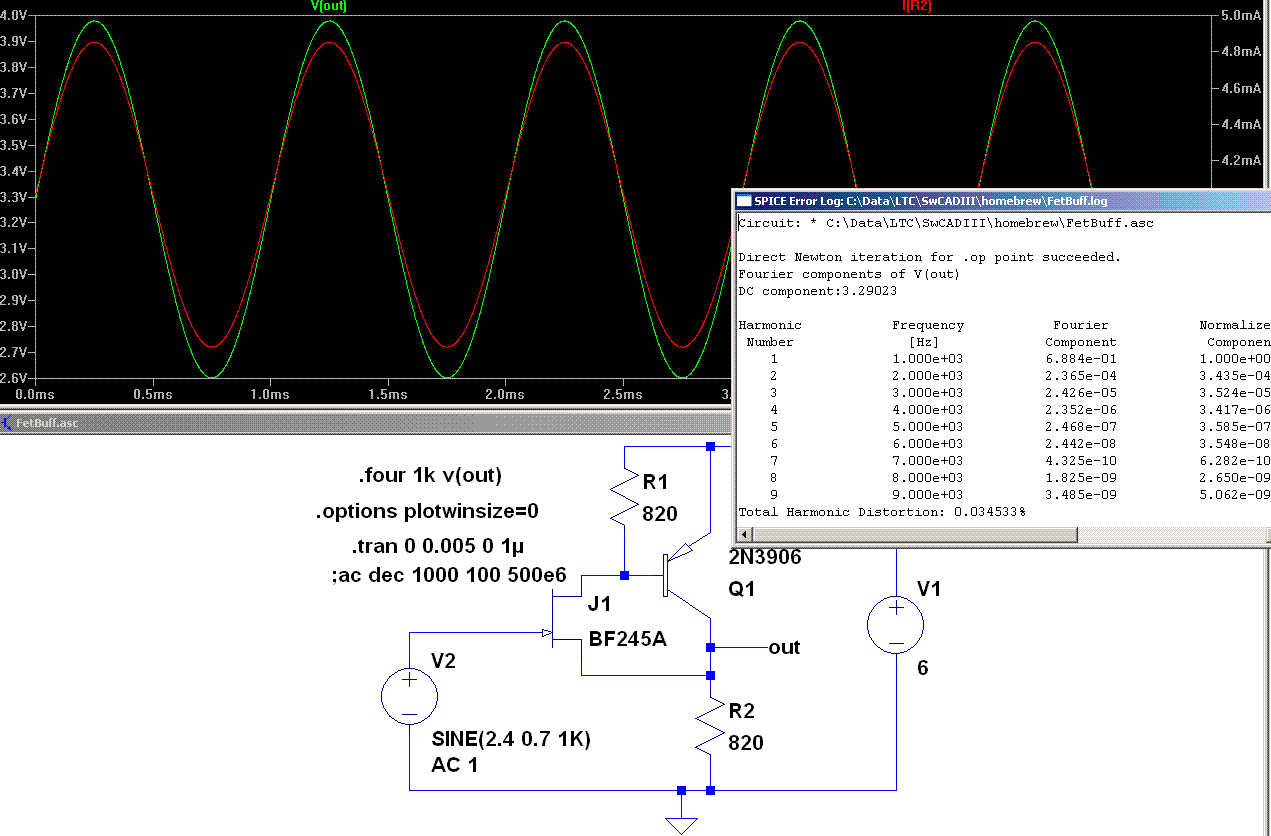Click the left scroll arrow in error log
Screen dimensions: 1271x836
pos(745,535)
